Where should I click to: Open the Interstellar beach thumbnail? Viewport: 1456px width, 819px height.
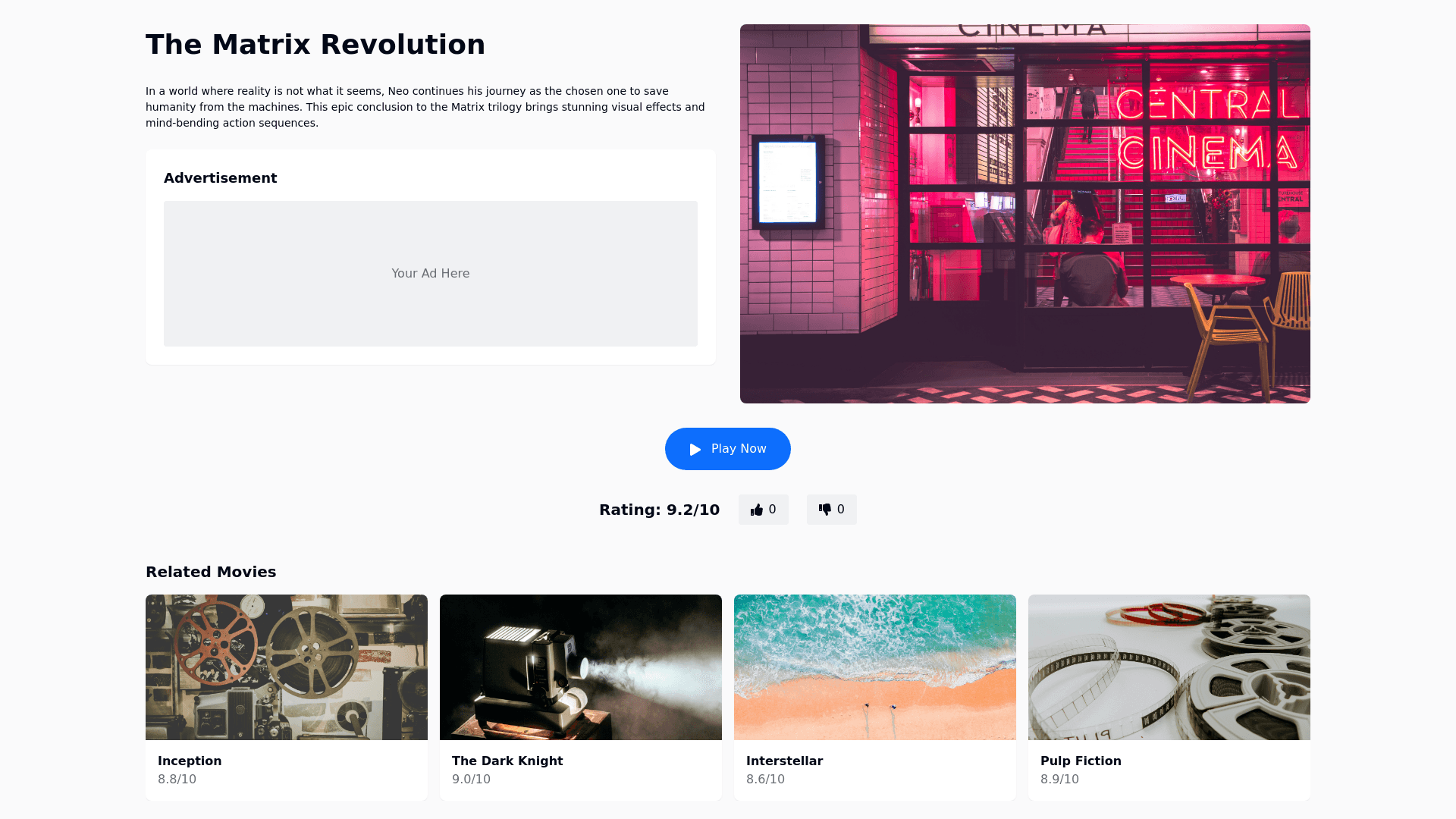point(875,667)
